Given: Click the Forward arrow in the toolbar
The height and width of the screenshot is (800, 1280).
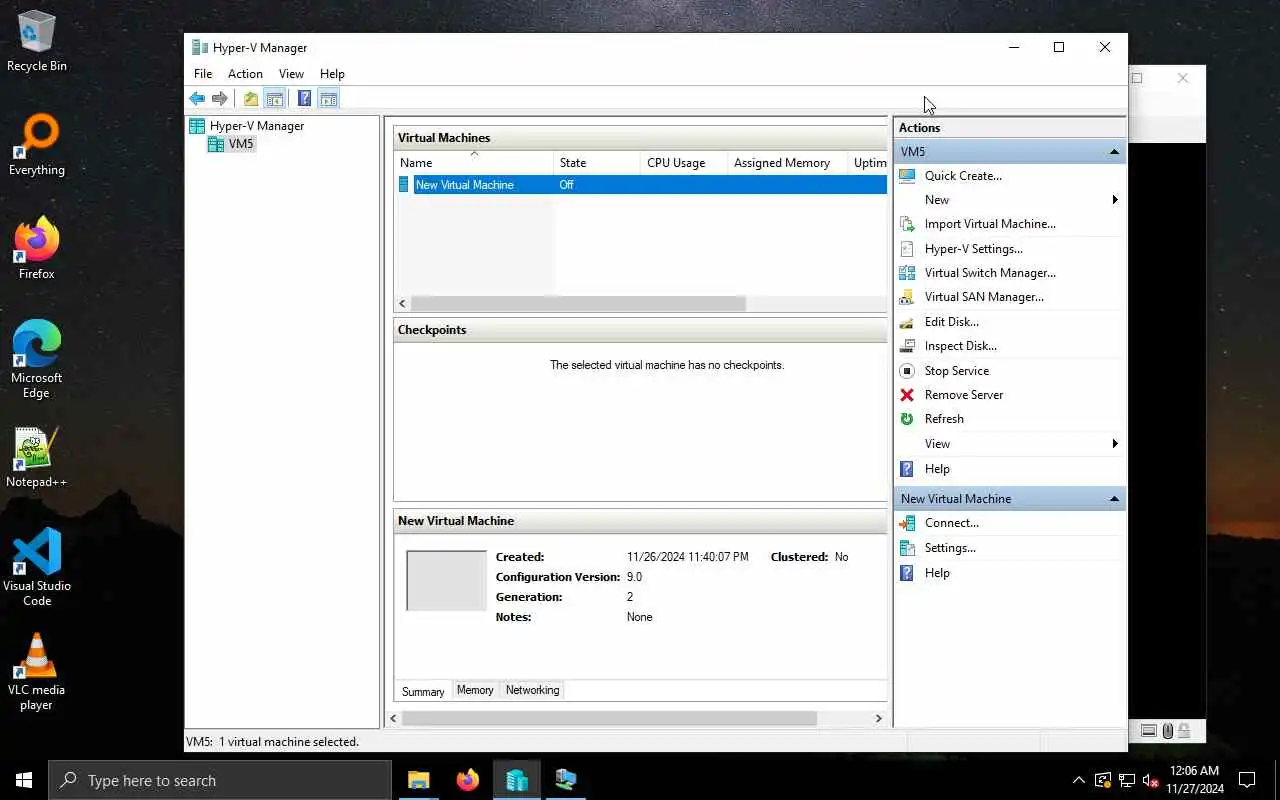Looking at the screenshot, I should click(220, 98).
